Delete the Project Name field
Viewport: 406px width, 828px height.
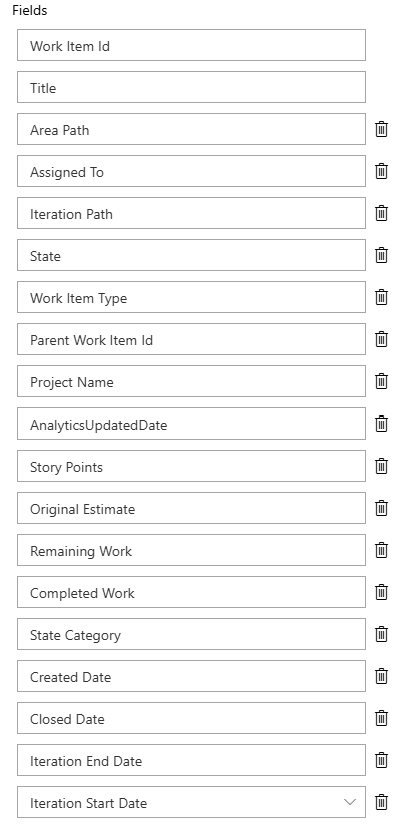(381, 381)
